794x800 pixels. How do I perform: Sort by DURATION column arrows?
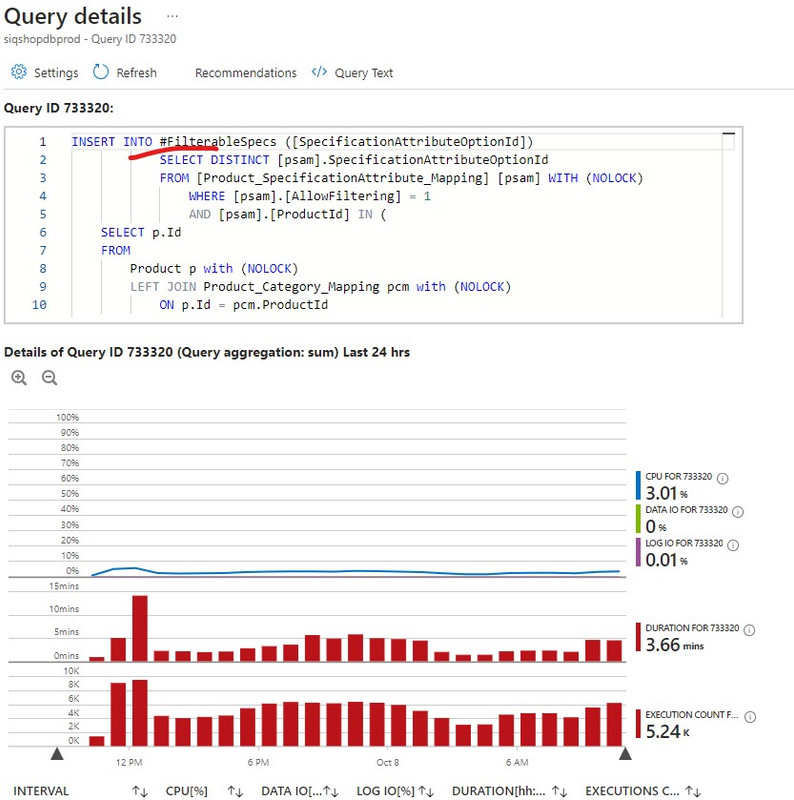click(x=560, y=791)
